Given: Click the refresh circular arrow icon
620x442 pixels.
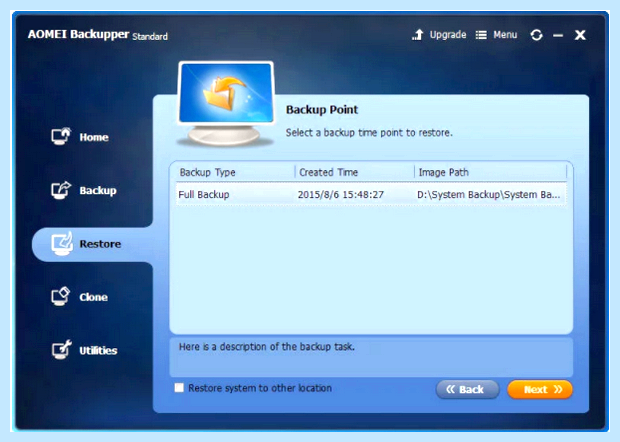Looking at the screenshot, I should click(536, 35).
